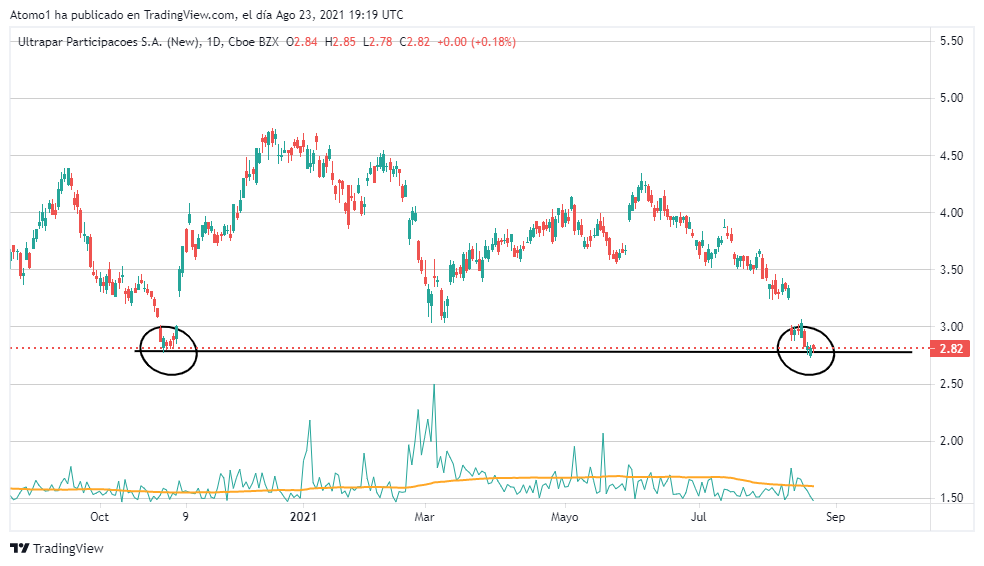This screenshot has width=984, height=566.
Task: Click the 2021 year label on time axis
Action: pos(303,517)
